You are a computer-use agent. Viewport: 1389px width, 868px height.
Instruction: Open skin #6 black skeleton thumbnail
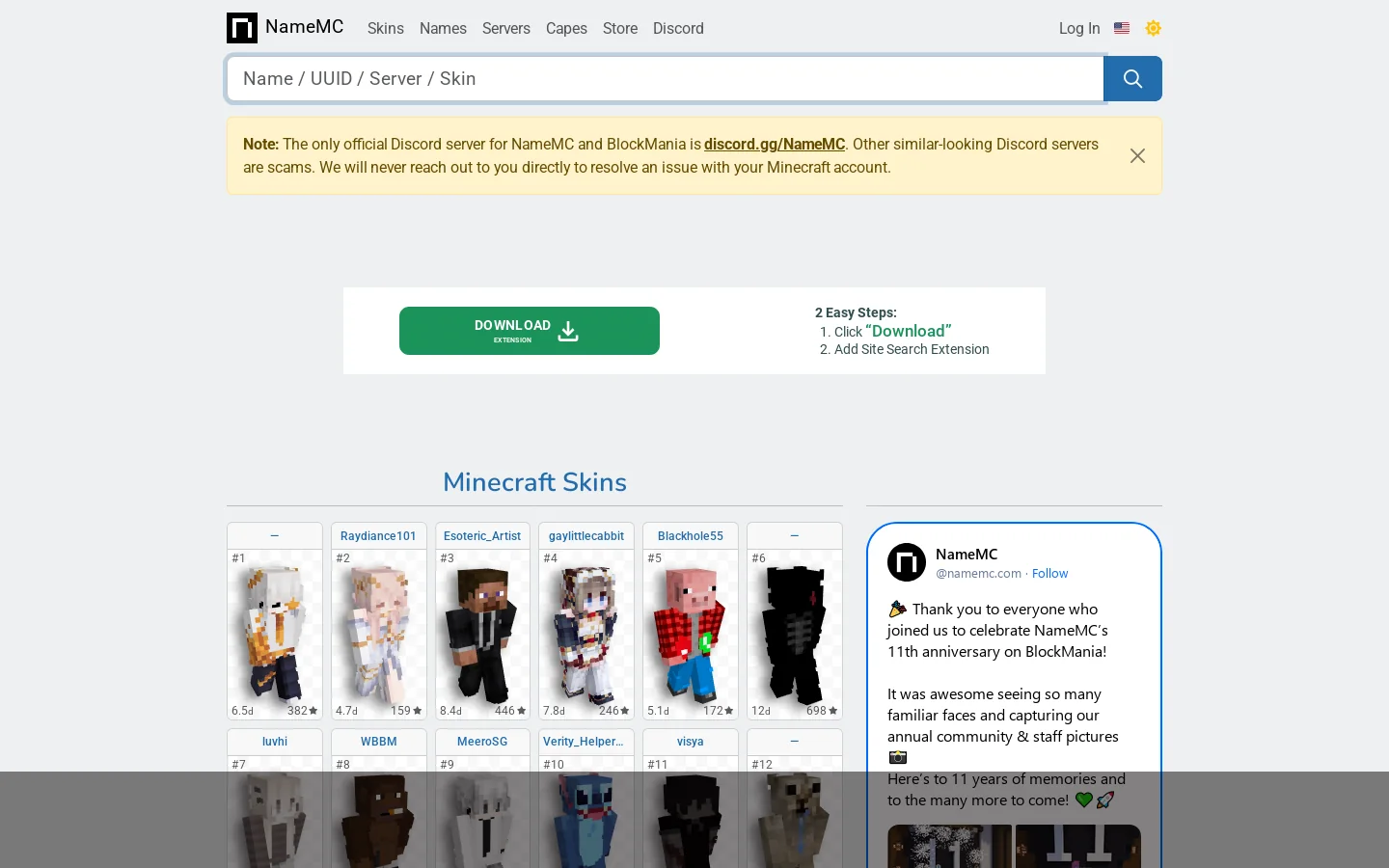coord(795,634)
